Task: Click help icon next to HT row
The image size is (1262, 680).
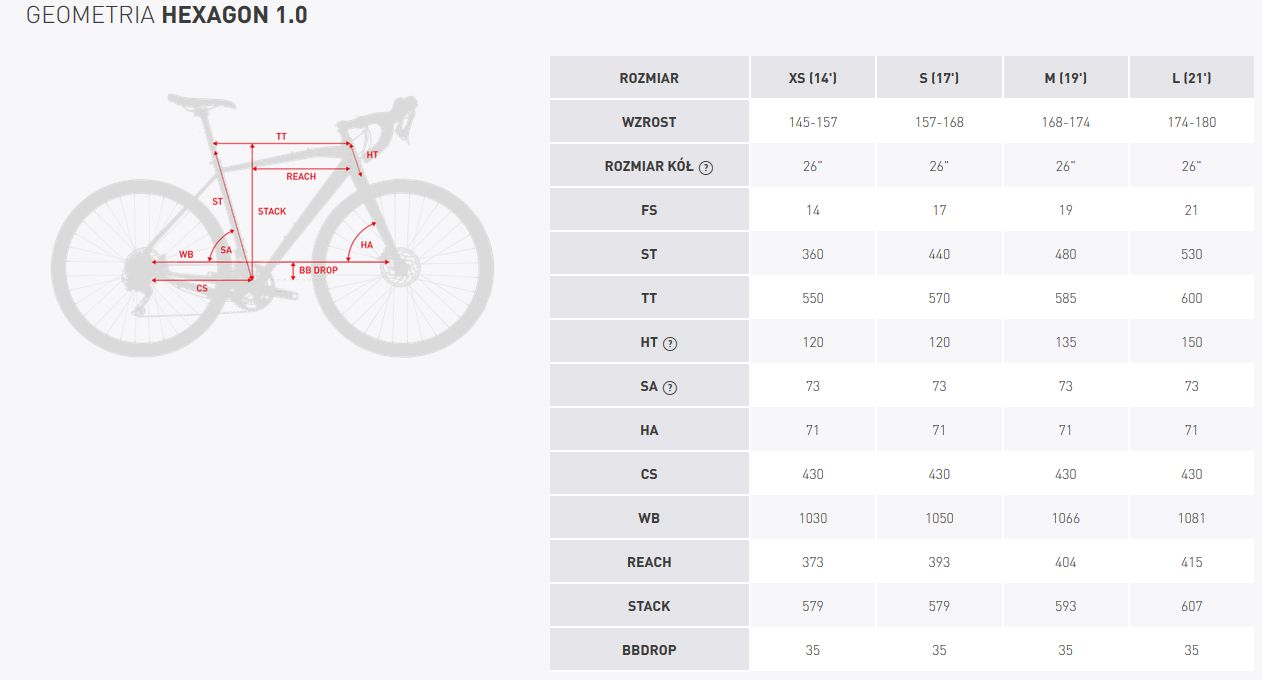Action: [x=670, y=343]
